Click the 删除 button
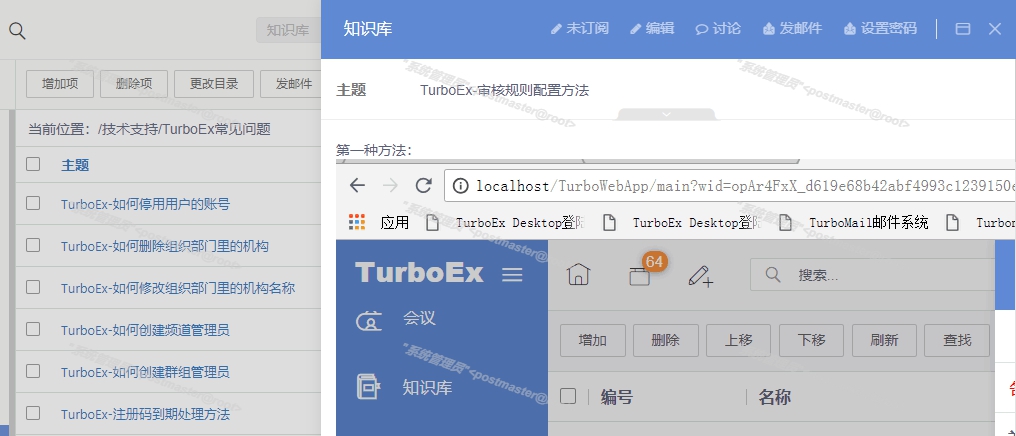The height and width of the screenshot is (436, 1016). (665, 340)
